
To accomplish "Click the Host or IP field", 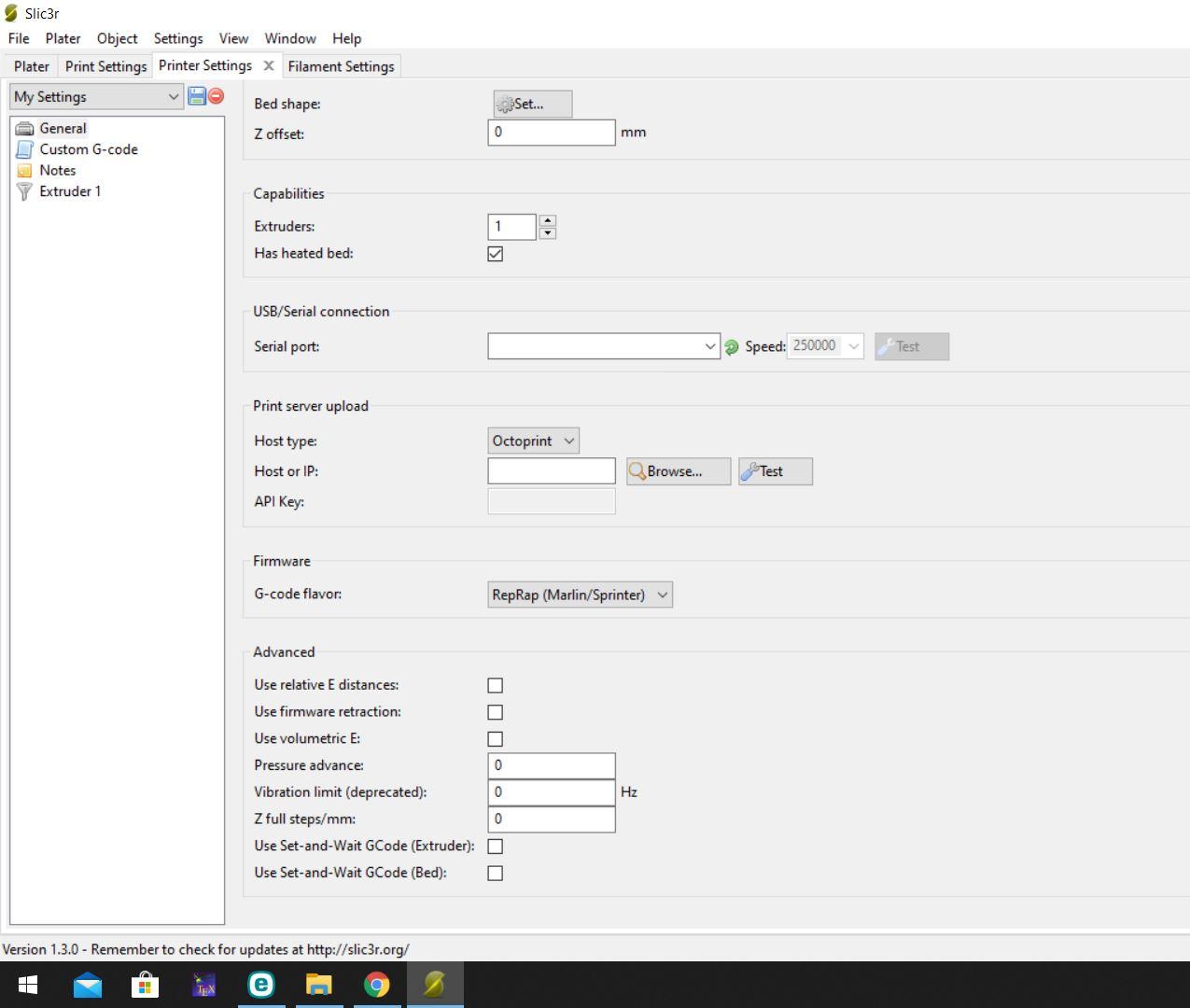I will [x=552, y=471].
